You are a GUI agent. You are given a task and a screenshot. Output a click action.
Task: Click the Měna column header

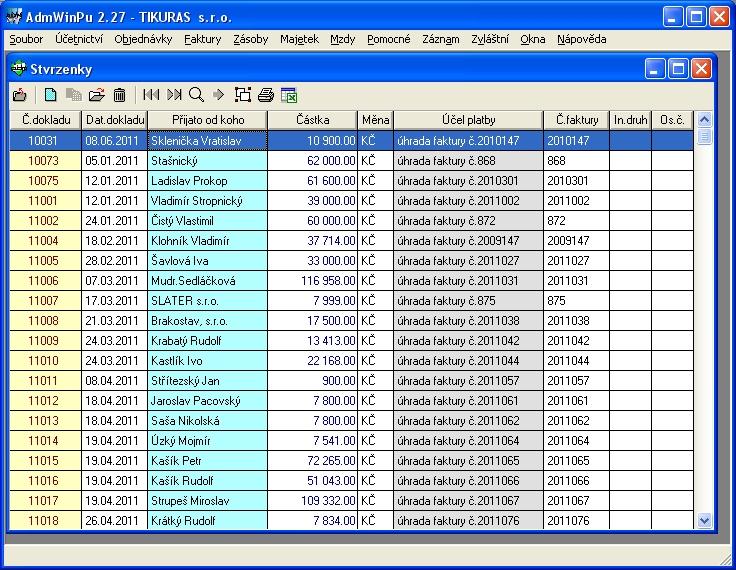coord(376,120)
